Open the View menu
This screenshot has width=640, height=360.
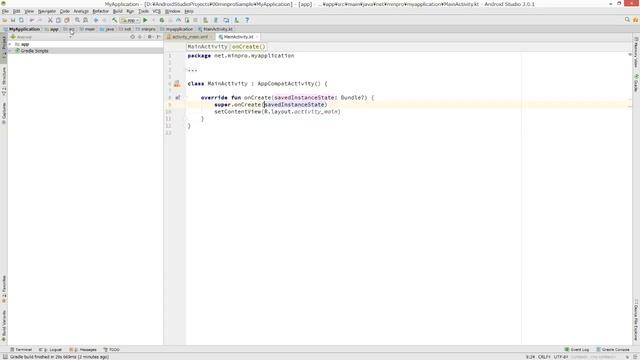29,11
